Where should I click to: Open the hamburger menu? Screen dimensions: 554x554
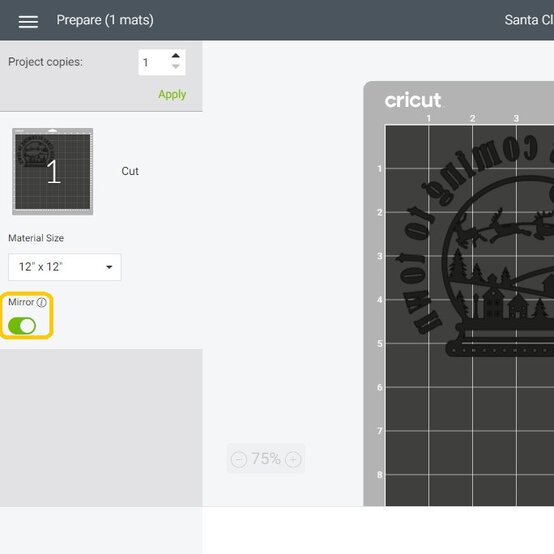28,22
